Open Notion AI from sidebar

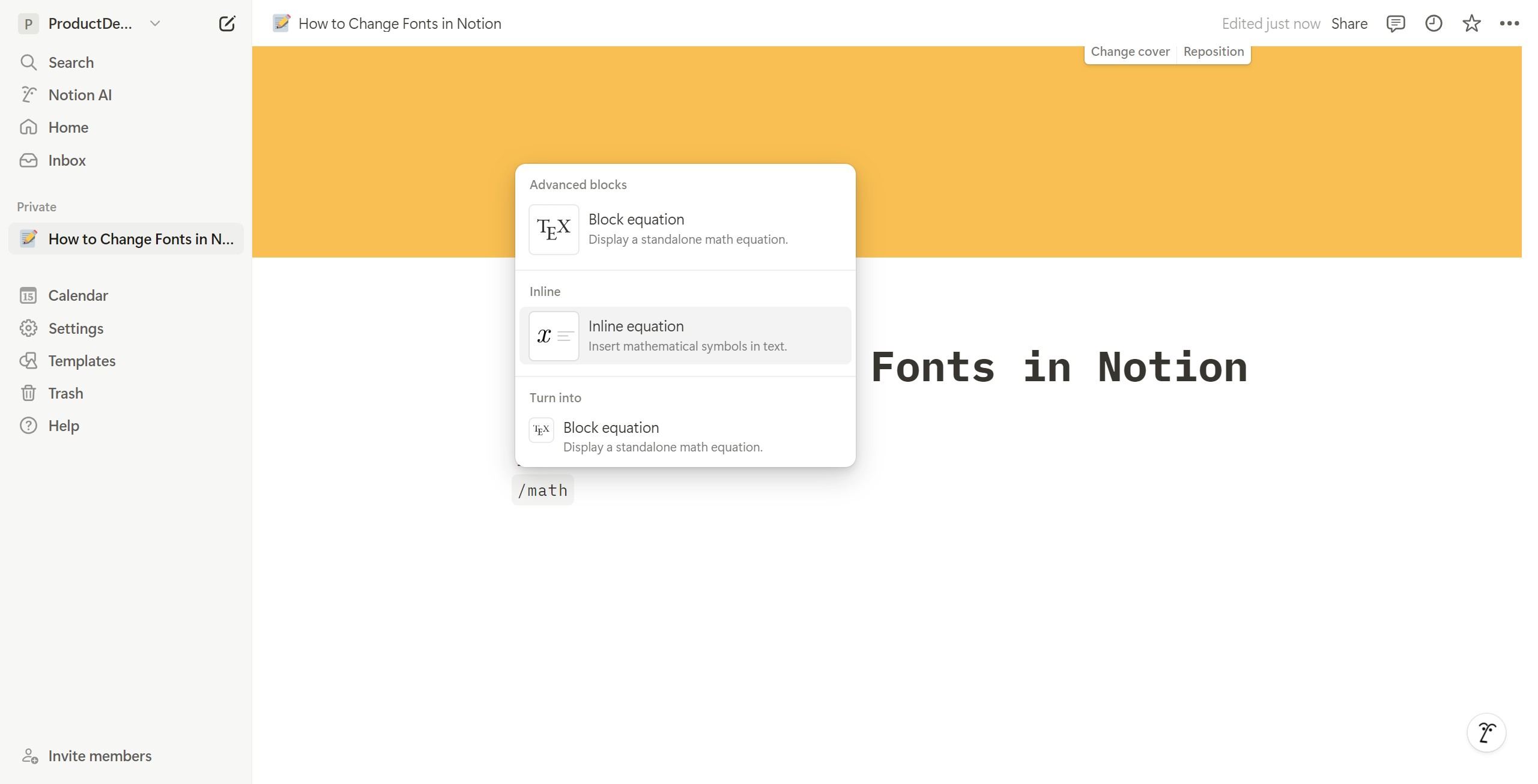pyautogui.click(x=126, y=95)
